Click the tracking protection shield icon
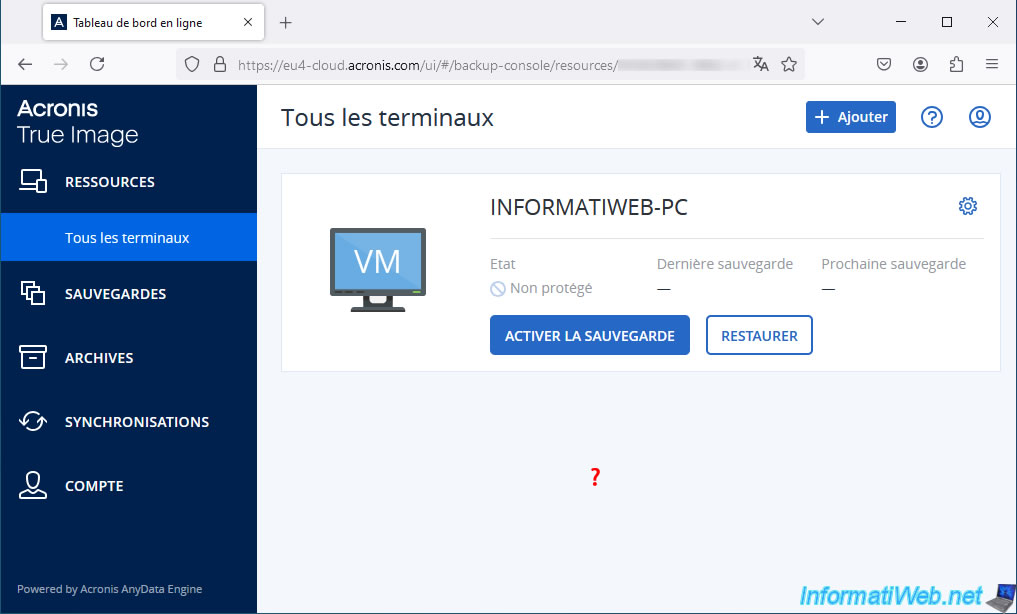The width and height of the screenshot is (1017, 614). pyautogui.click(x=192, y=64)
